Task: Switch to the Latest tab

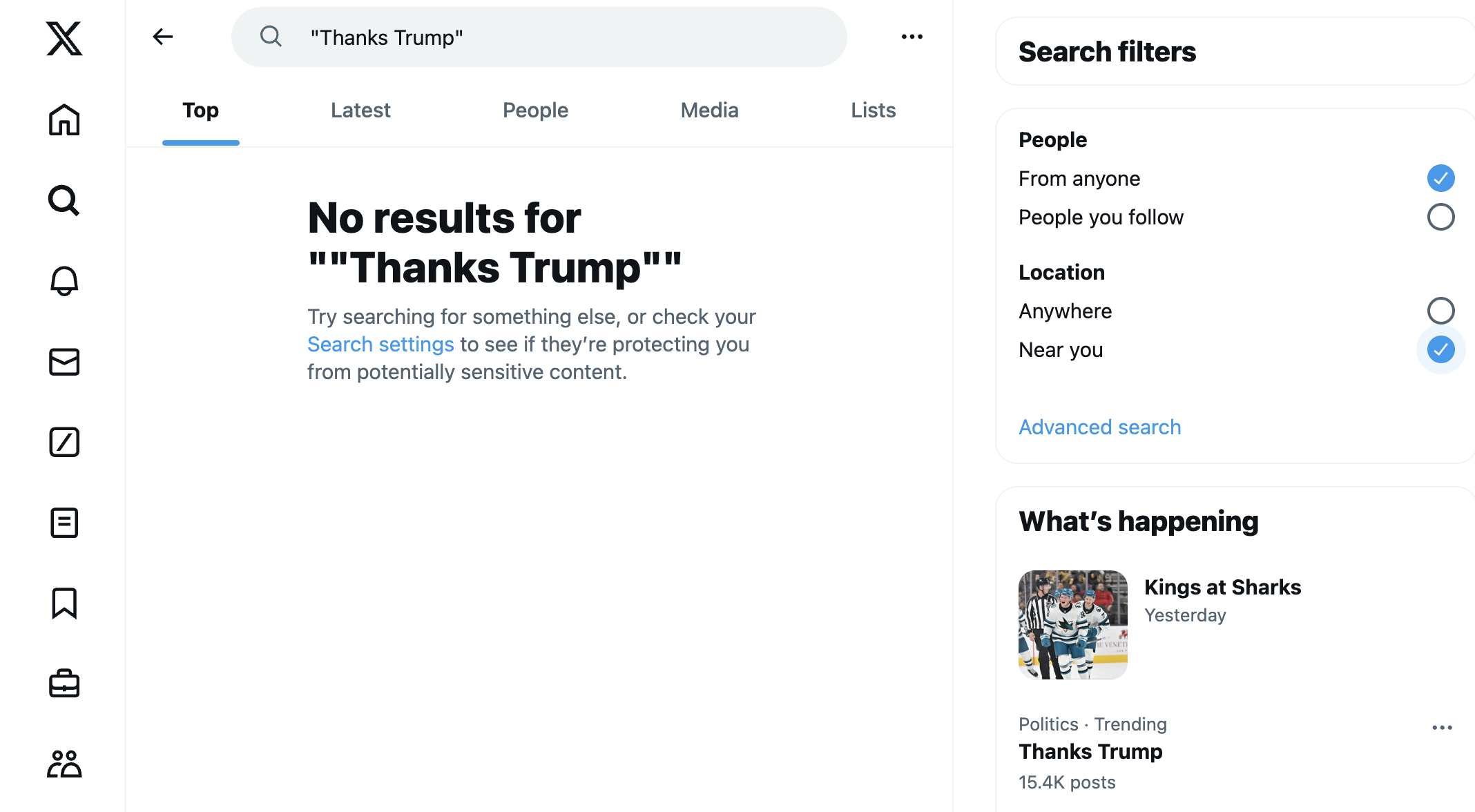Action: coord(360,110)
